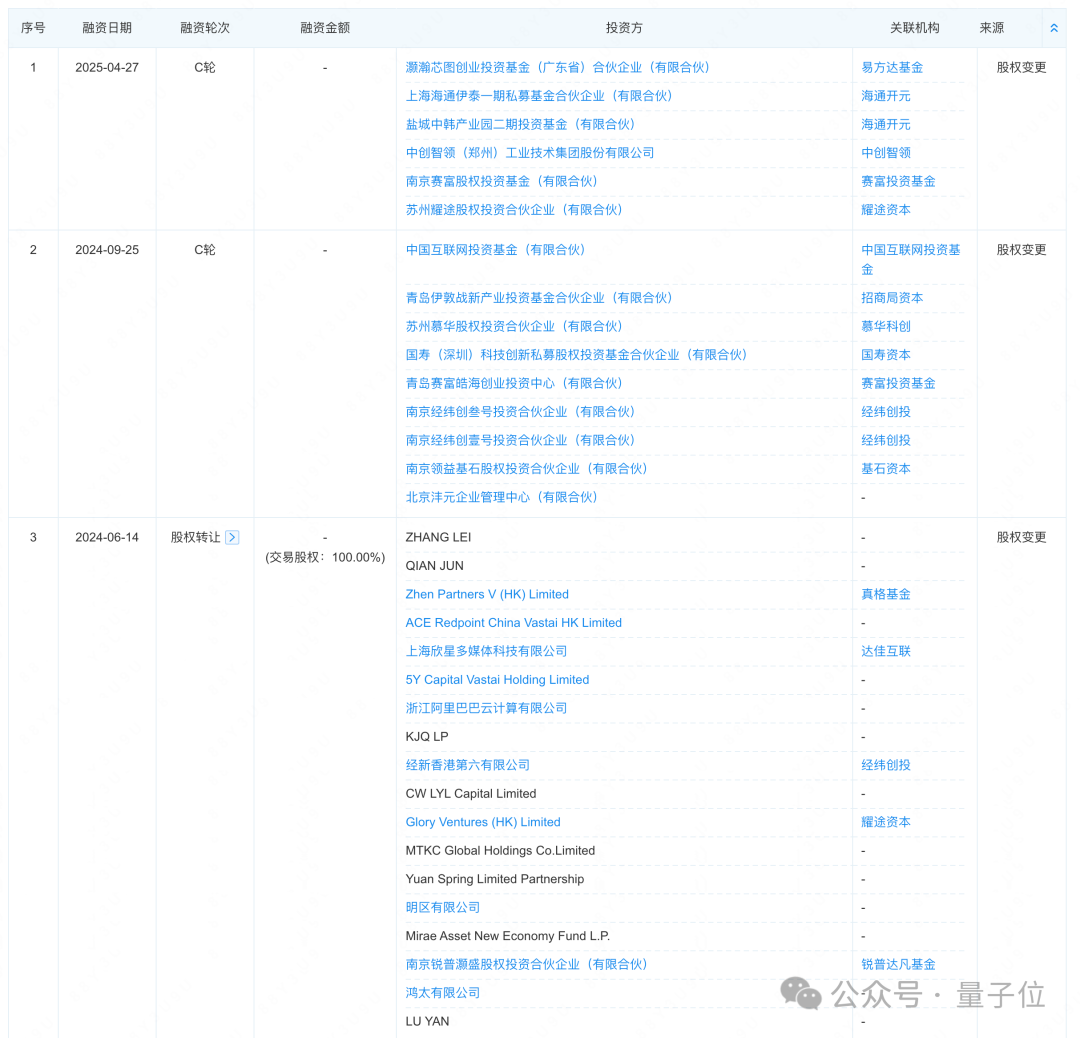Open 经纬创投 link in 经纬创叁号 row
Screen dimensions: 1080x1038
pos(886,412)
